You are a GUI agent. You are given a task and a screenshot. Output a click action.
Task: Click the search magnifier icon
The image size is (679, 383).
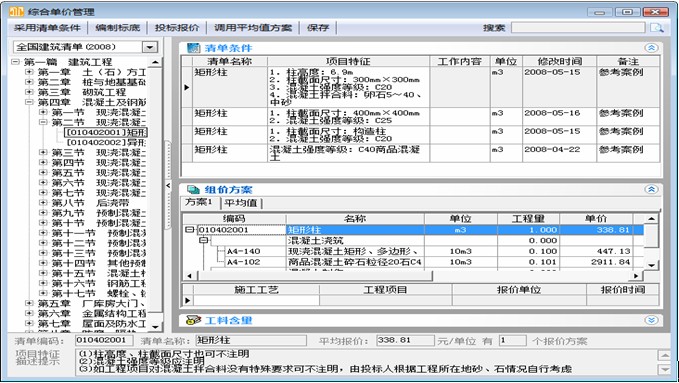point(656,28)
